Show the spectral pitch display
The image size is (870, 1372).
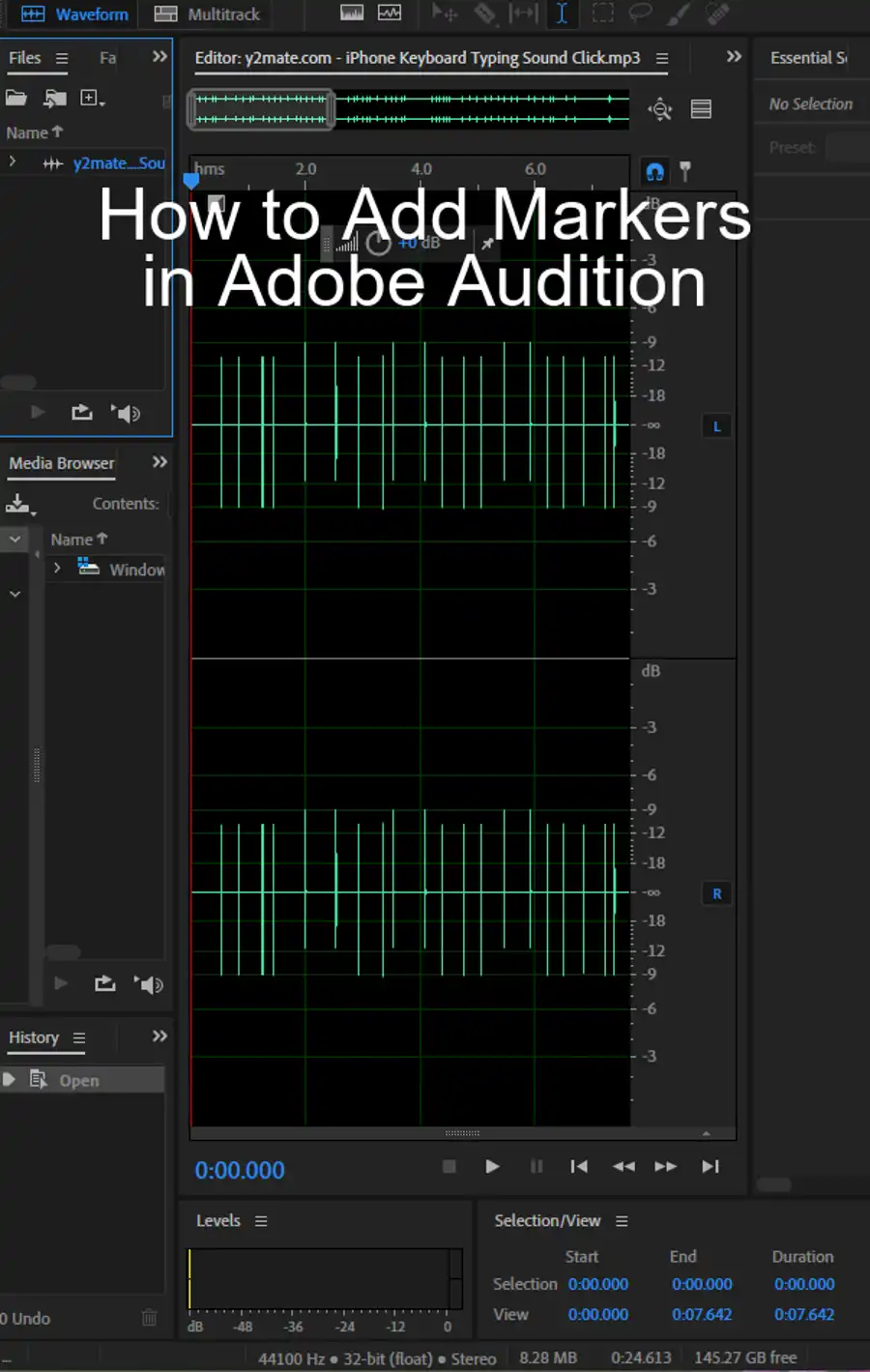[390, 13]
